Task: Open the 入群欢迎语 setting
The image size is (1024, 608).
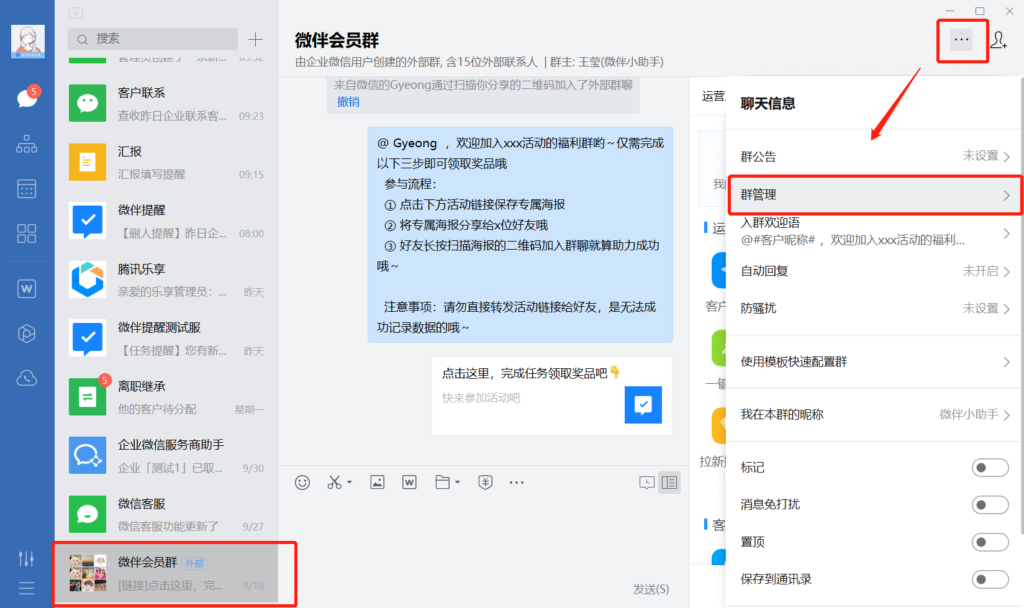Action: (x=874, y=232)
